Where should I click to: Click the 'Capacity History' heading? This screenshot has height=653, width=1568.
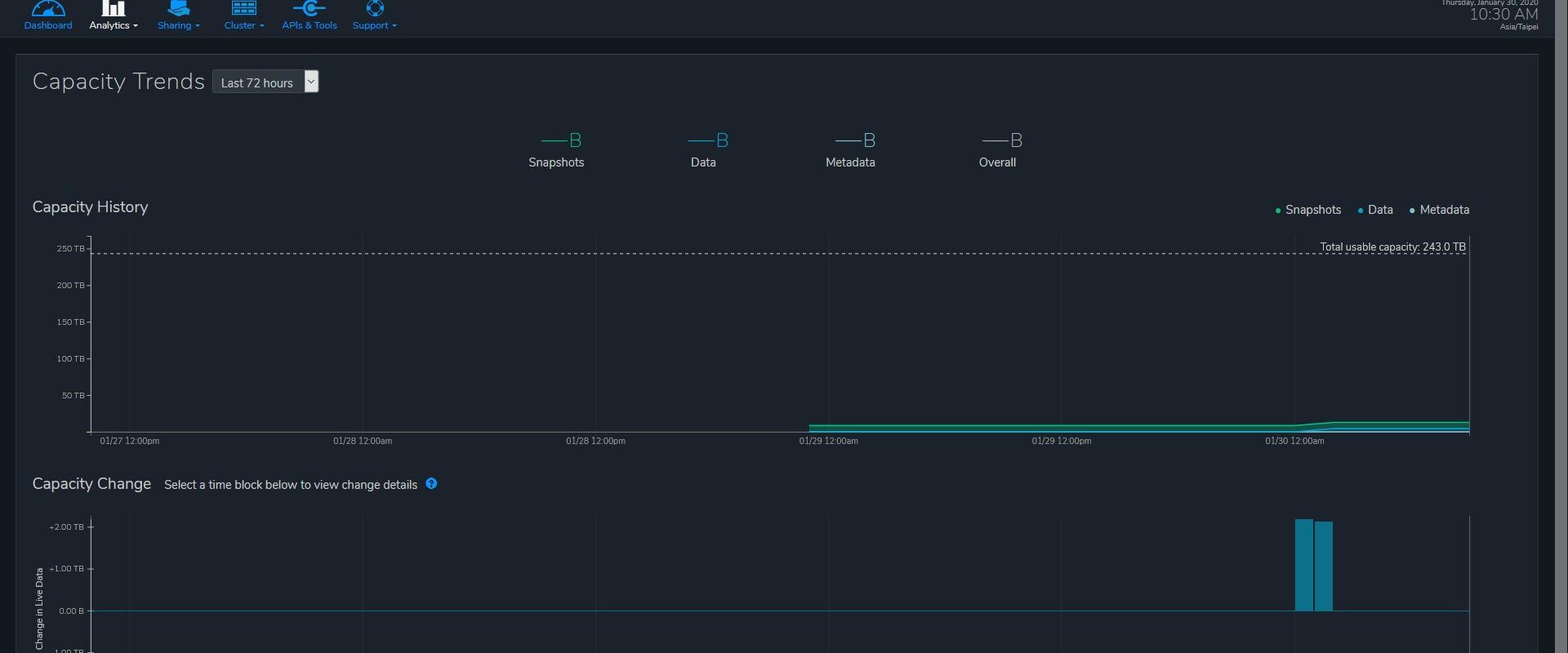point(91,207)
